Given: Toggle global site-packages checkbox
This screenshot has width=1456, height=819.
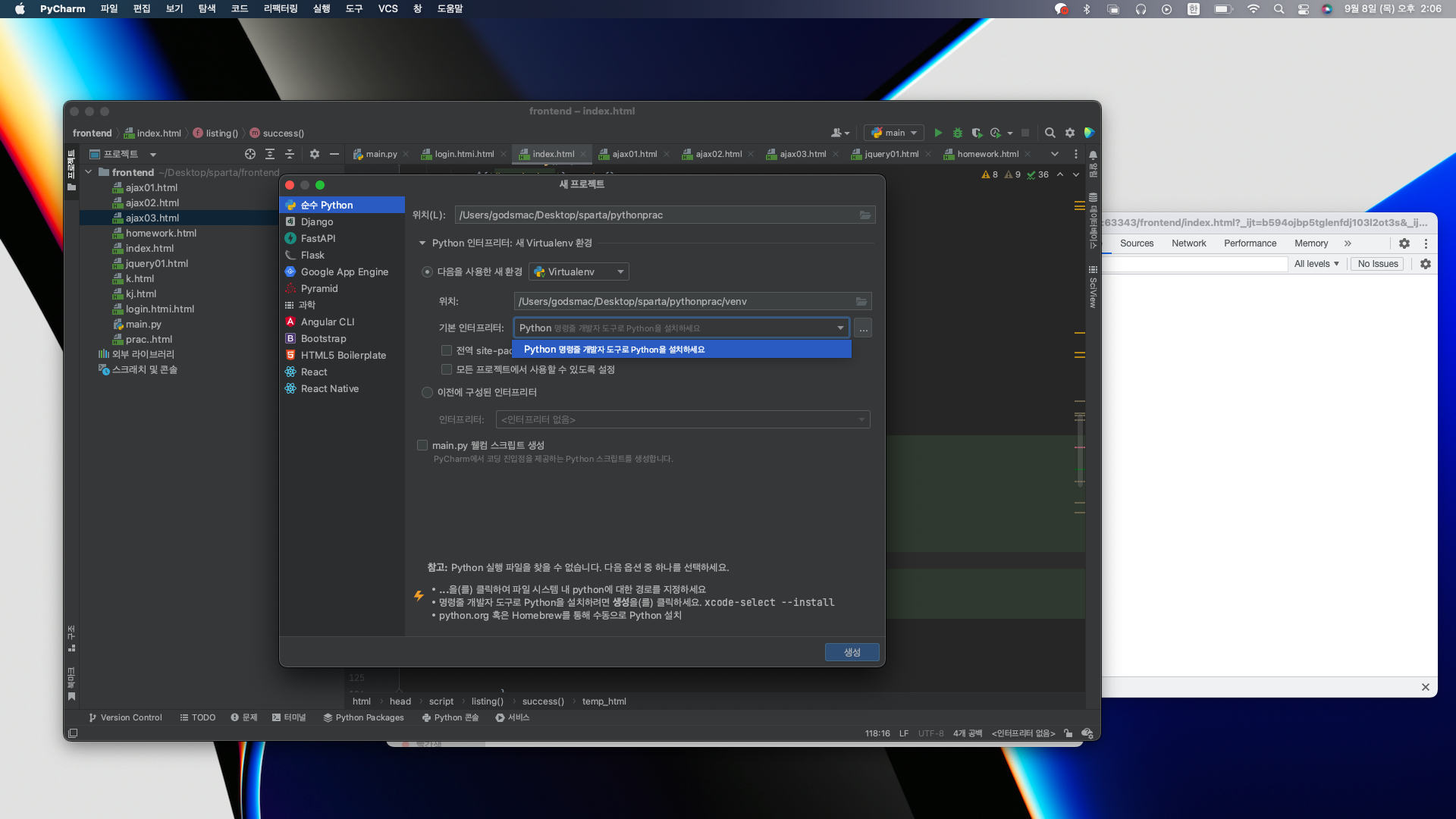Looking at the screenshot, I should tap(447, 350).
